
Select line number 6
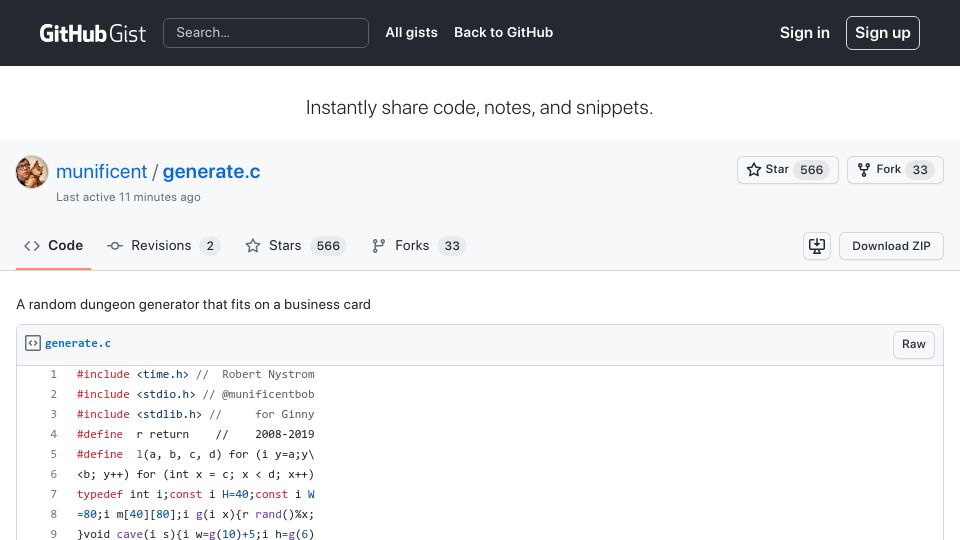53,474
